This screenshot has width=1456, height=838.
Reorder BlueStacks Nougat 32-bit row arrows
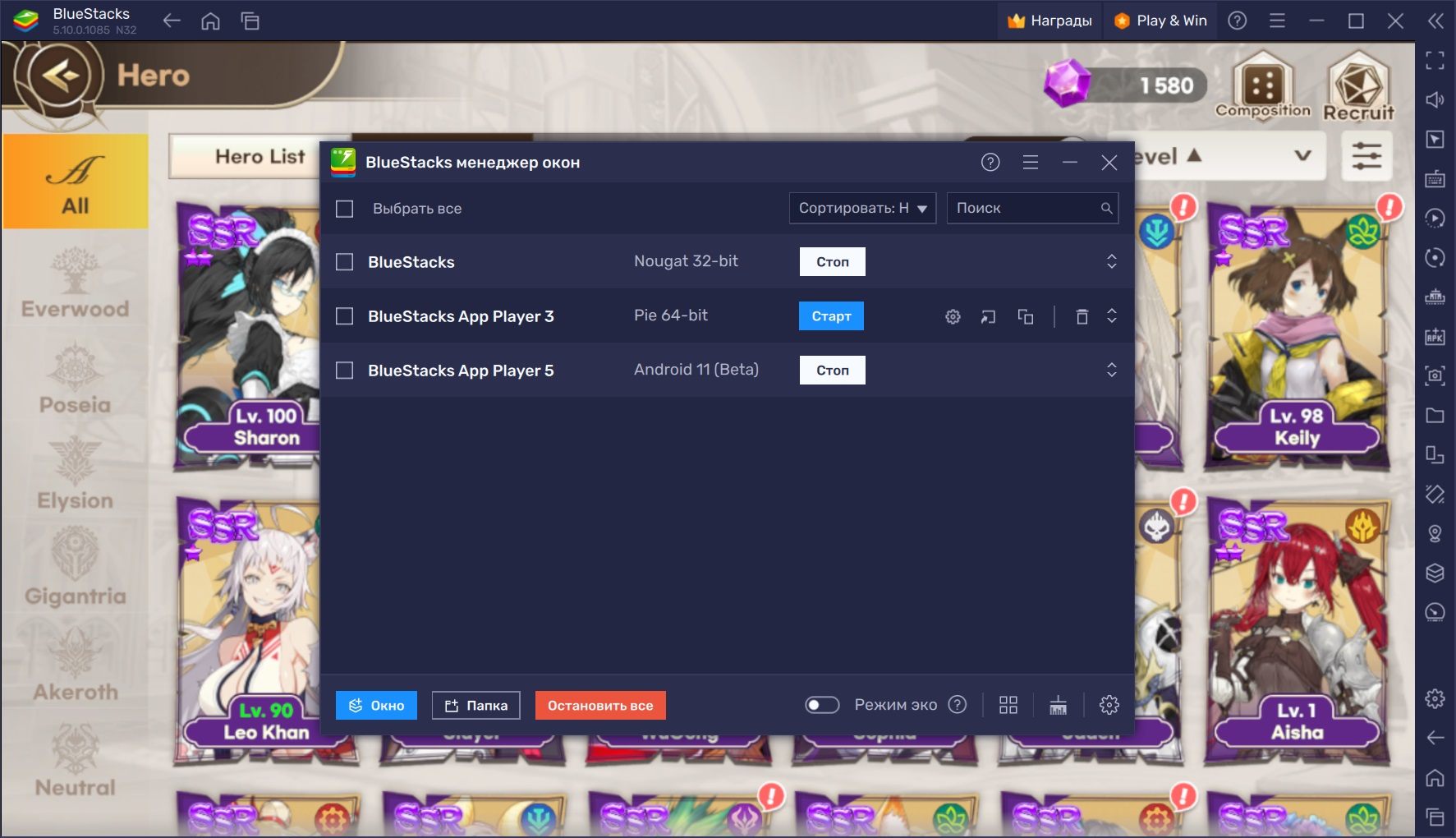tap(1112, 261)
